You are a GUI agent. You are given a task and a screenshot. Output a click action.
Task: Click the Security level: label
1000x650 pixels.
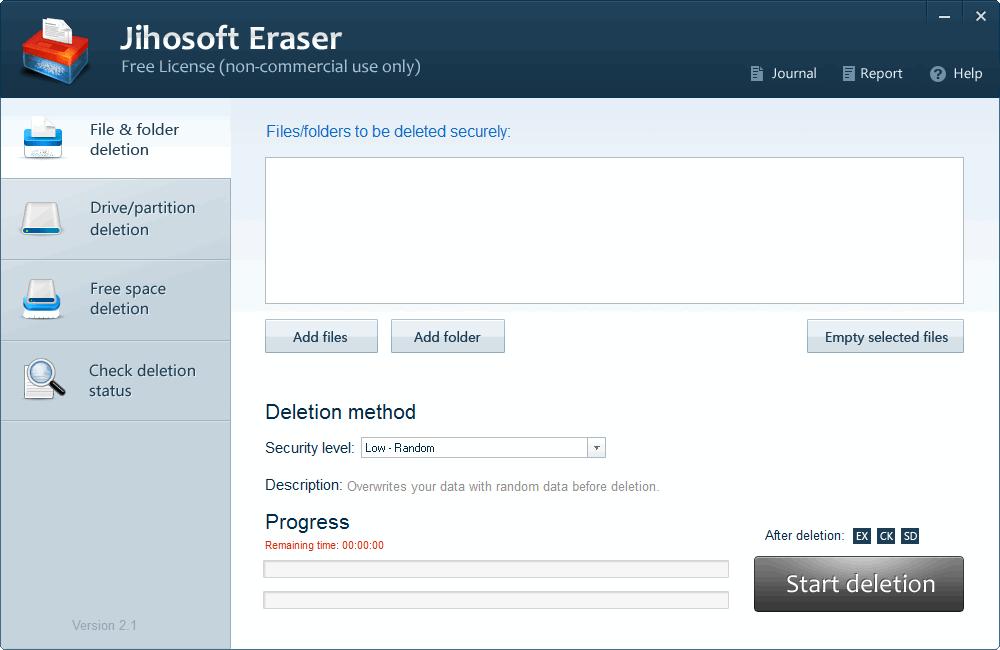click(x=309, y=448)
